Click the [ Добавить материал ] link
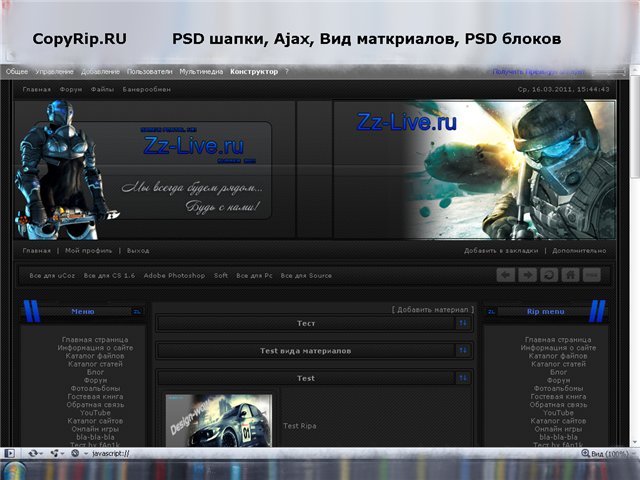This screenshot has height=480, width=640. [433, 309]
